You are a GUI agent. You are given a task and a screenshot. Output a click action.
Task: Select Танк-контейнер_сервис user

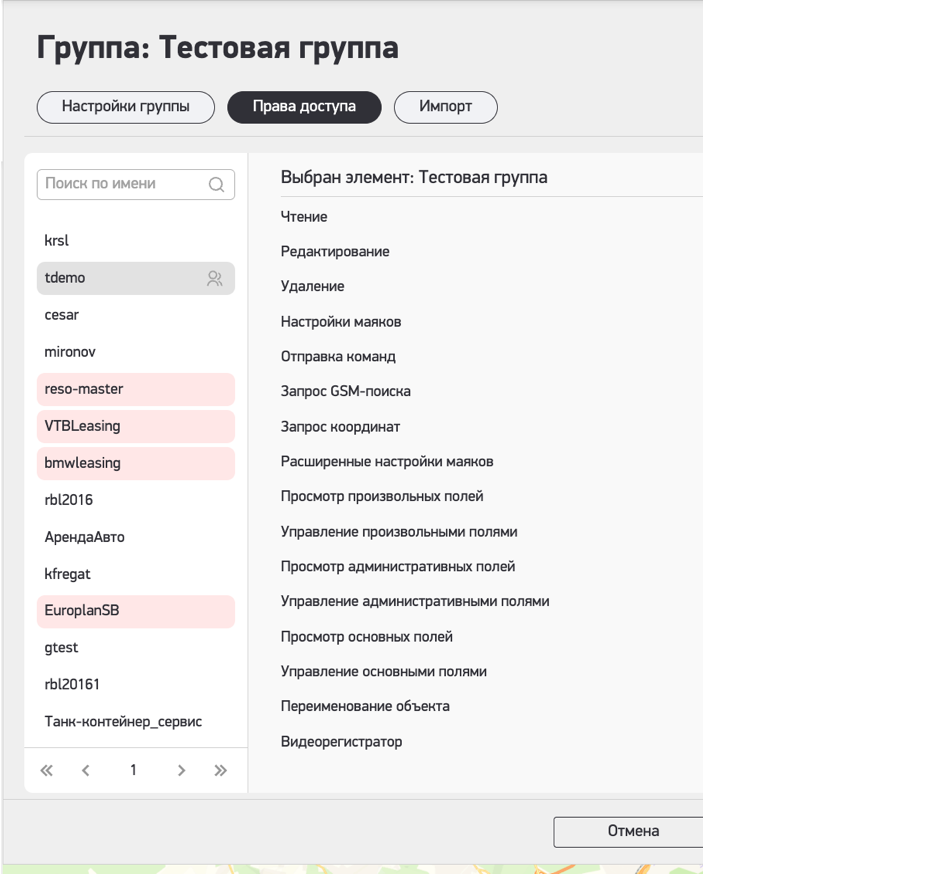point(123,722)
